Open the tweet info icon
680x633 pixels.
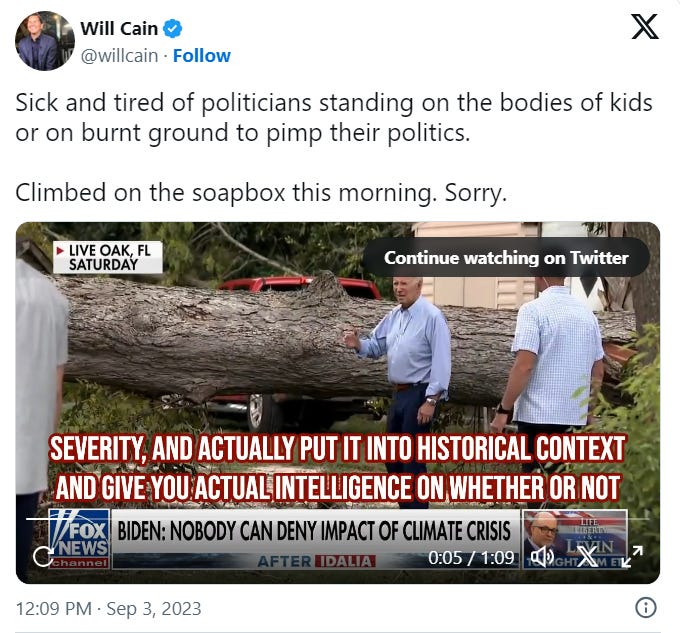click(646, 607)
